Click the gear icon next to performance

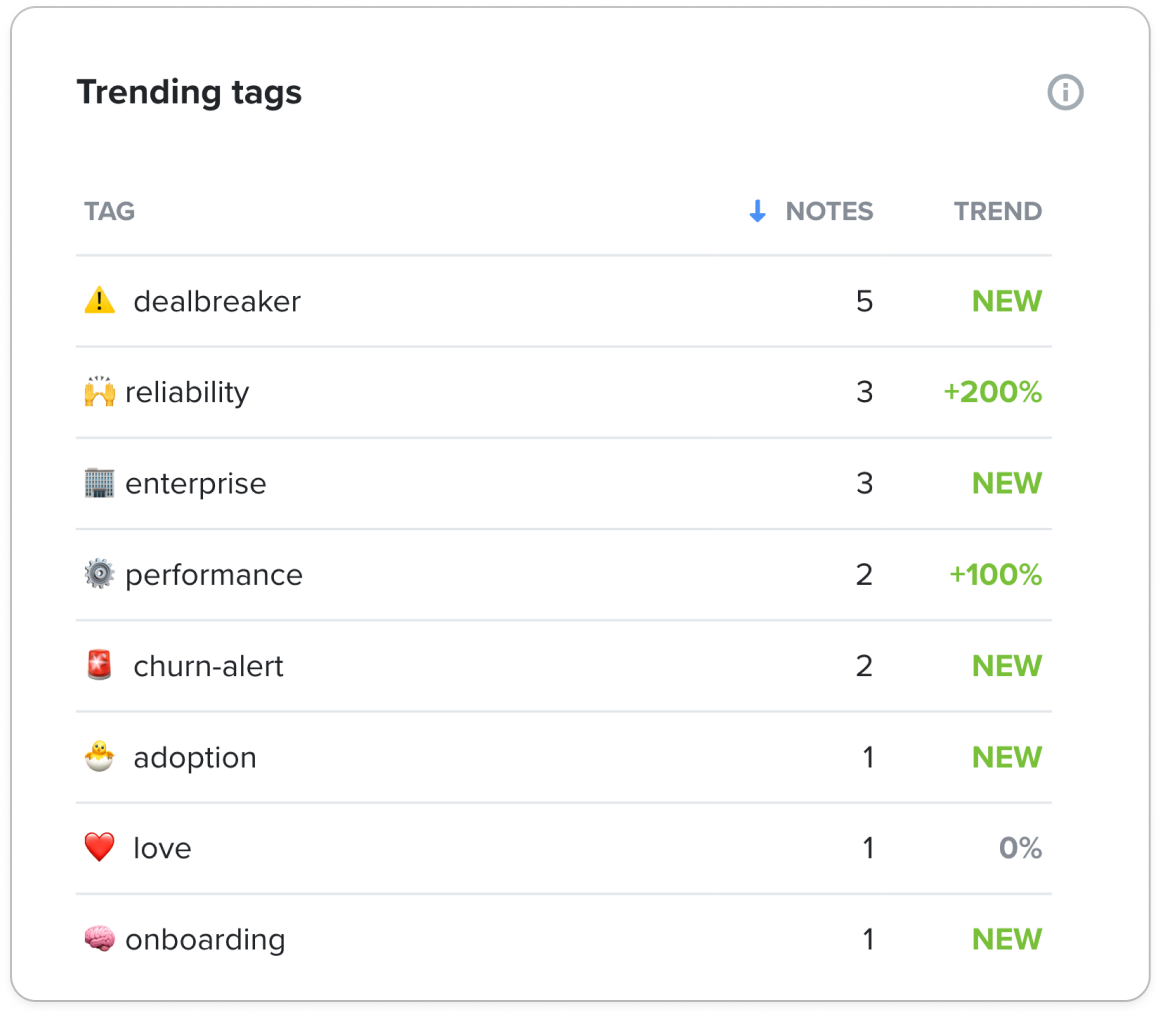click(99, 574)
